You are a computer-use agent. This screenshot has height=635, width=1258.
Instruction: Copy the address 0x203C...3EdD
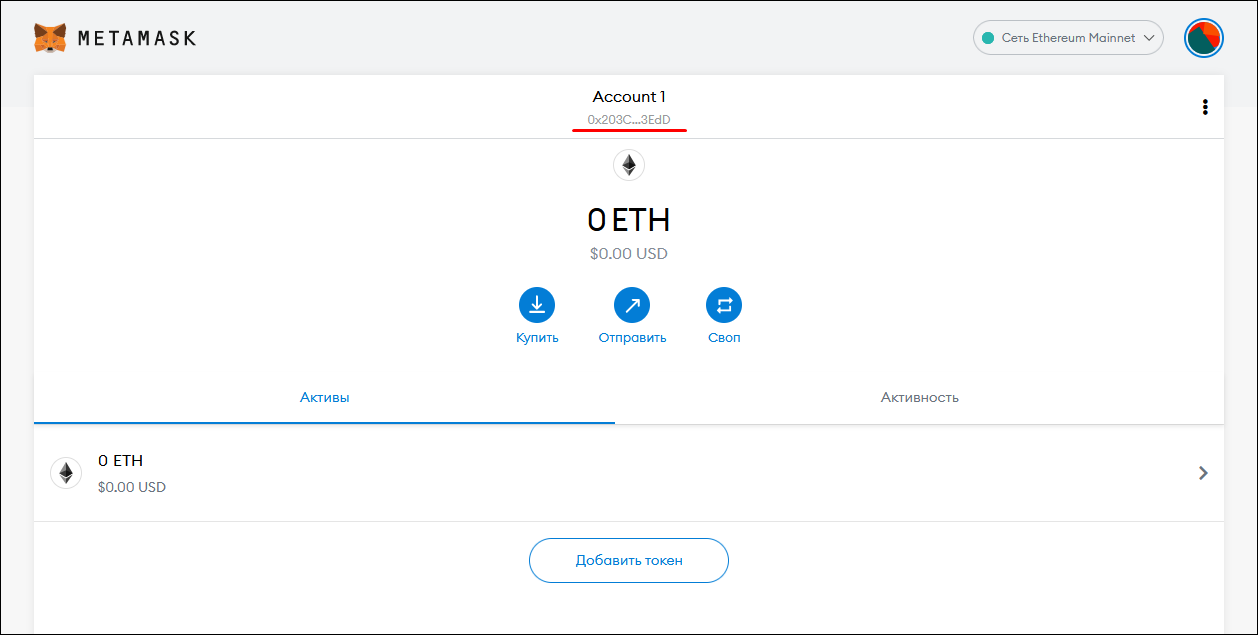pos(629,120)
